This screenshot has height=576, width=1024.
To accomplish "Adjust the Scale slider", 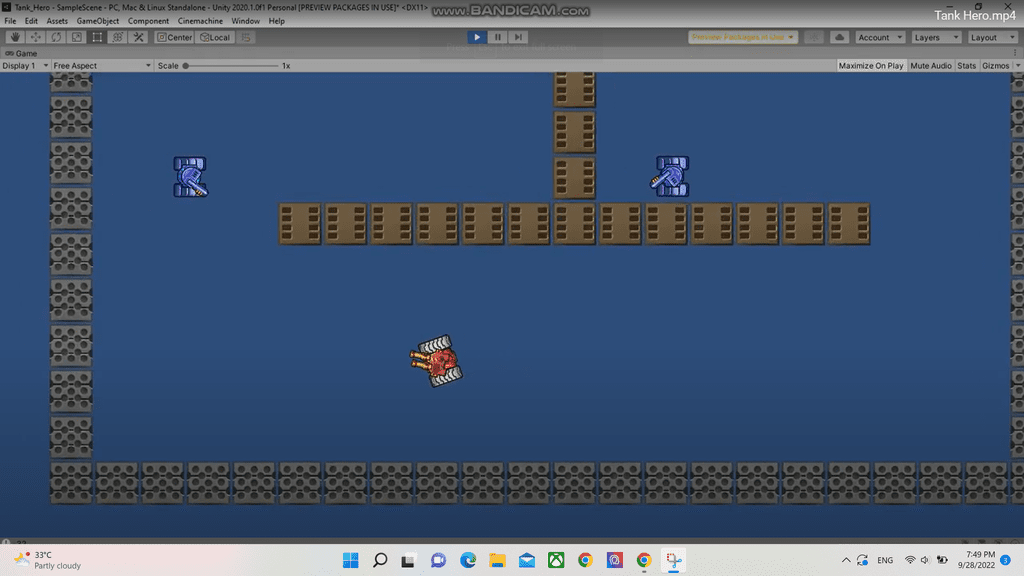I will 232,65.
